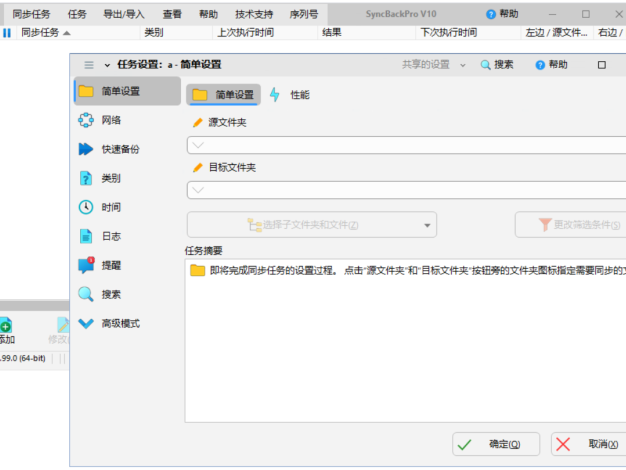Switch to the 简单设置 tab
The width and height of the screenshot is (626, 470).
tap(224, 95)
